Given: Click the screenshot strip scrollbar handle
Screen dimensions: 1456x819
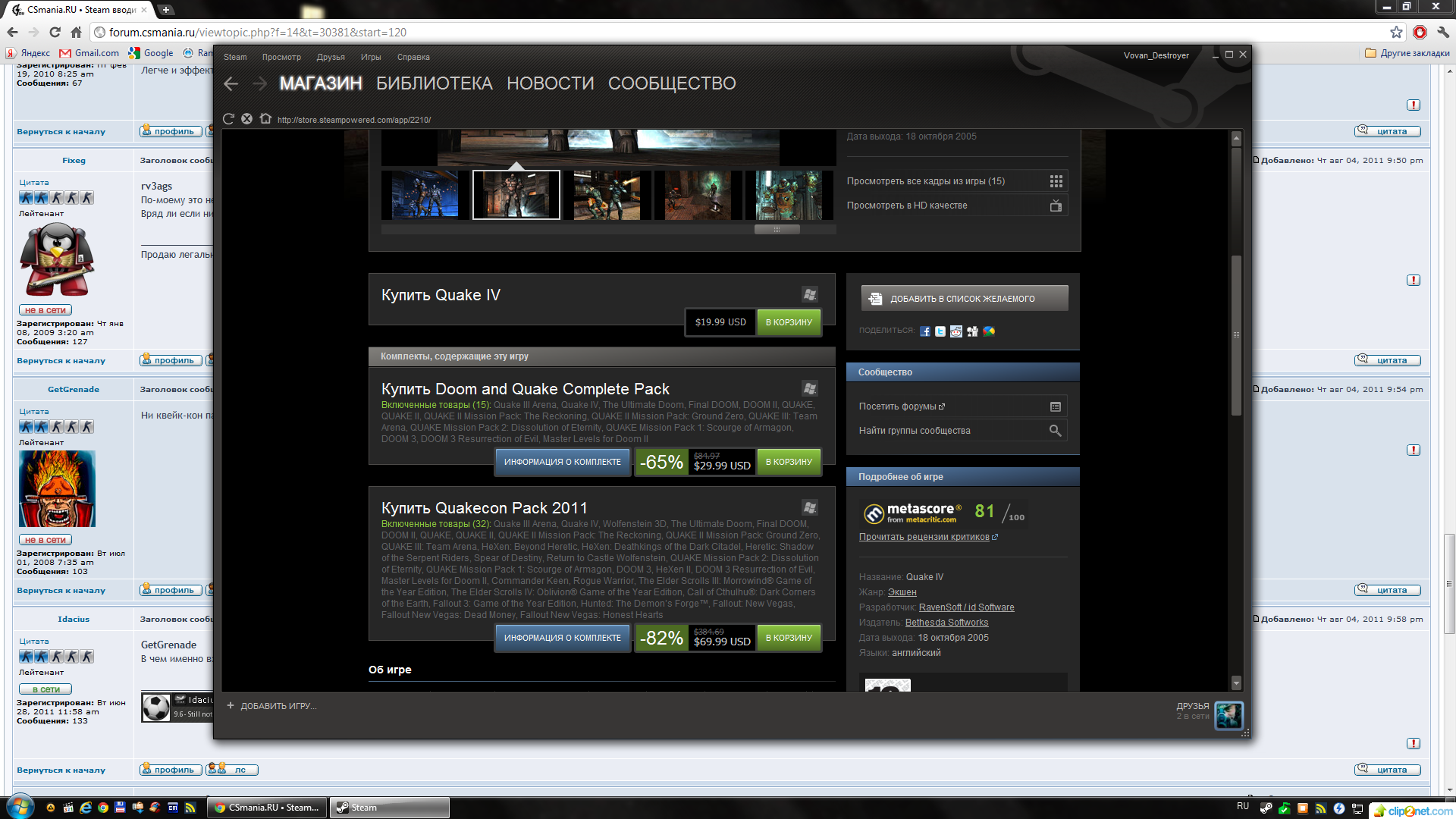Looking at the screenshot, I should (x=777, y=229).
